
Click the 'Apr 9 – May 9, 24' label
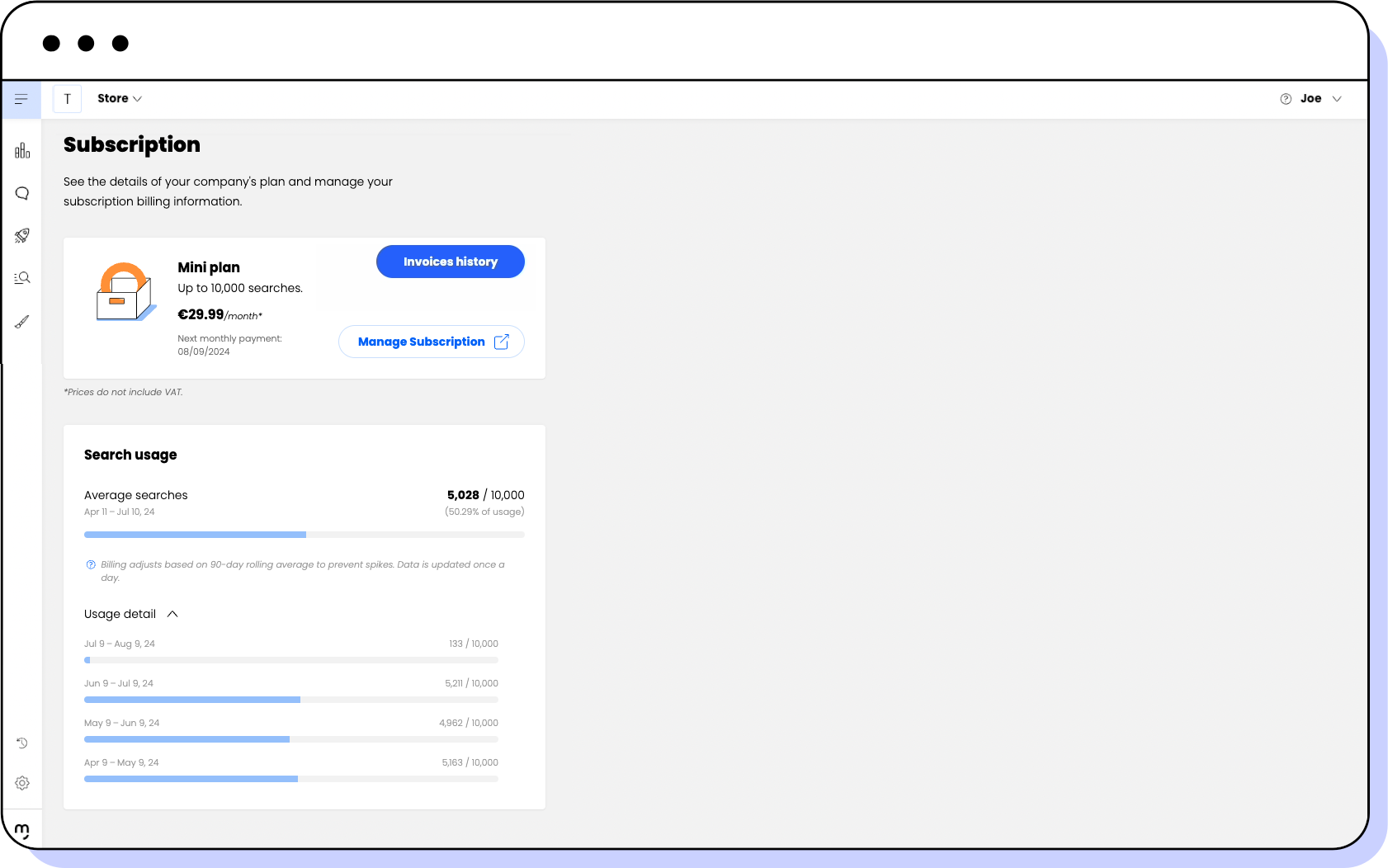tap(121, 762)
